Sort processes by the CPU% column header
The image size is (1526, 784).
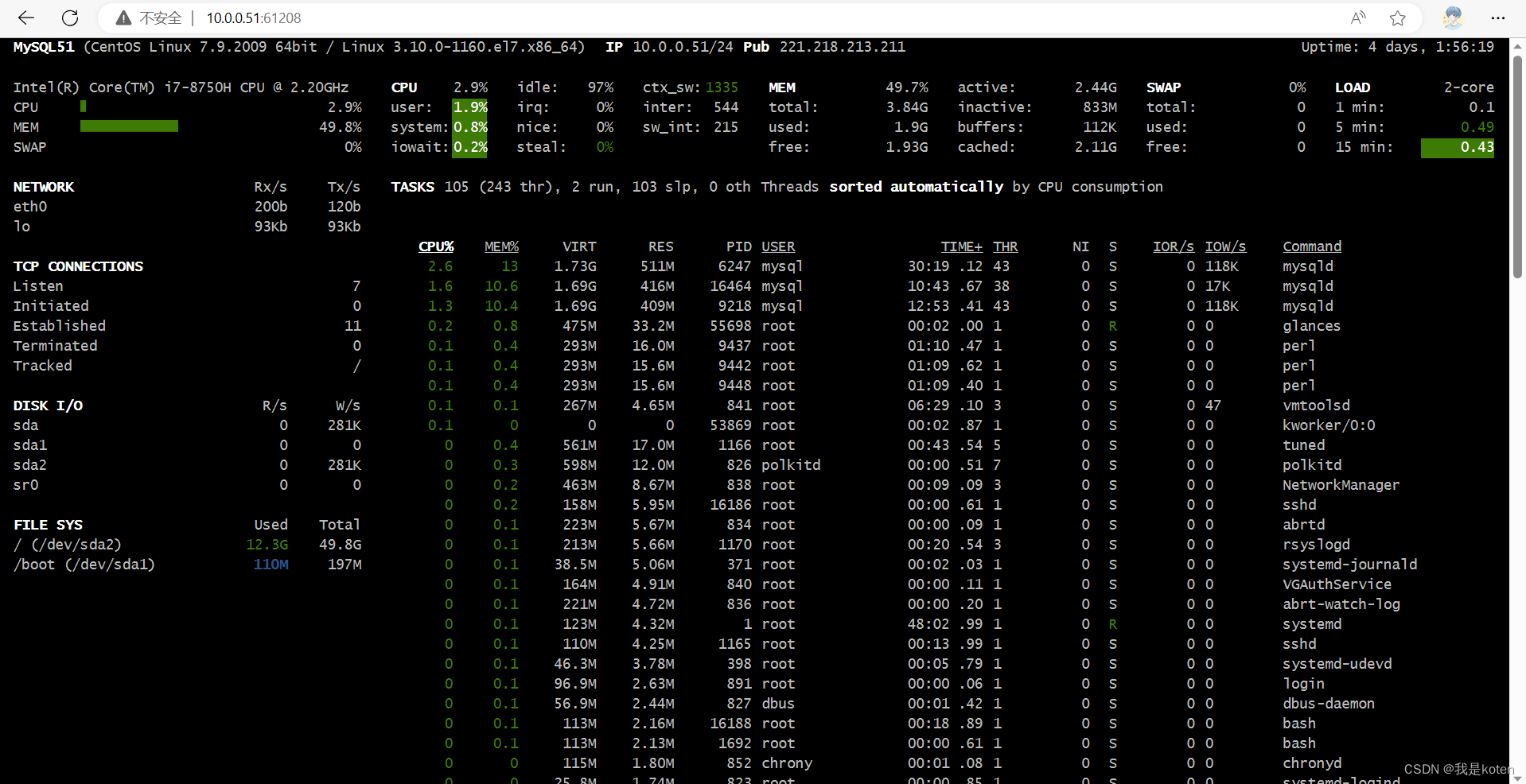point(436,246)
